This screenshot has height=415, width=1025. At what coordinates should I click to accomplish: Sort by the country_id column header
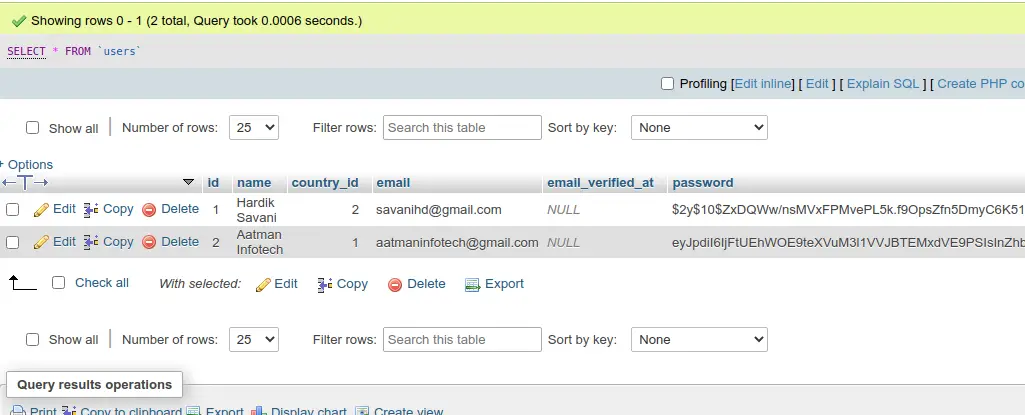coord(325,183)
